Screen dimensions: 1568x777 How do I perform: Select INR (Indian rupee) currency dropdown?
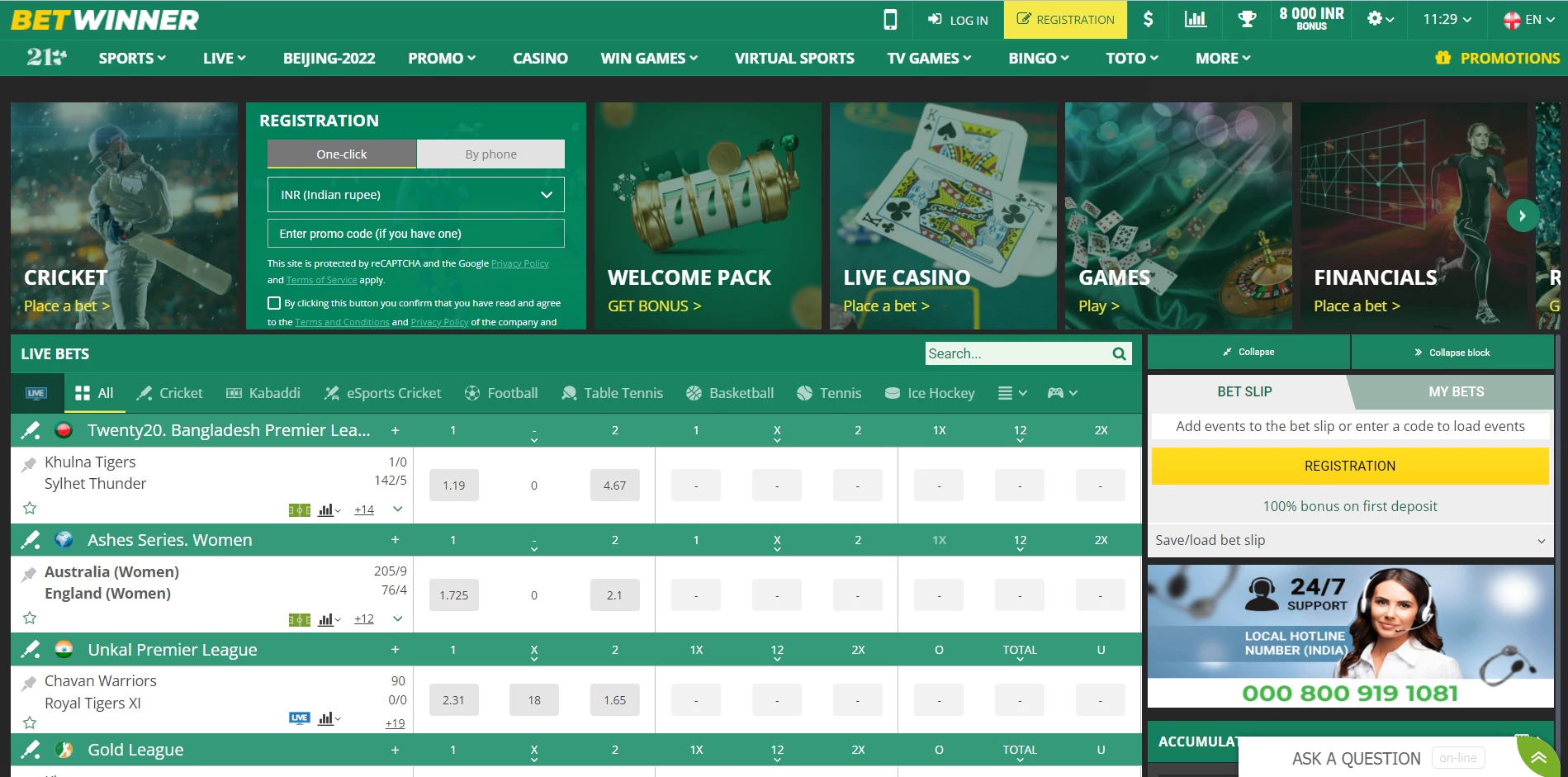click(416, 195)
